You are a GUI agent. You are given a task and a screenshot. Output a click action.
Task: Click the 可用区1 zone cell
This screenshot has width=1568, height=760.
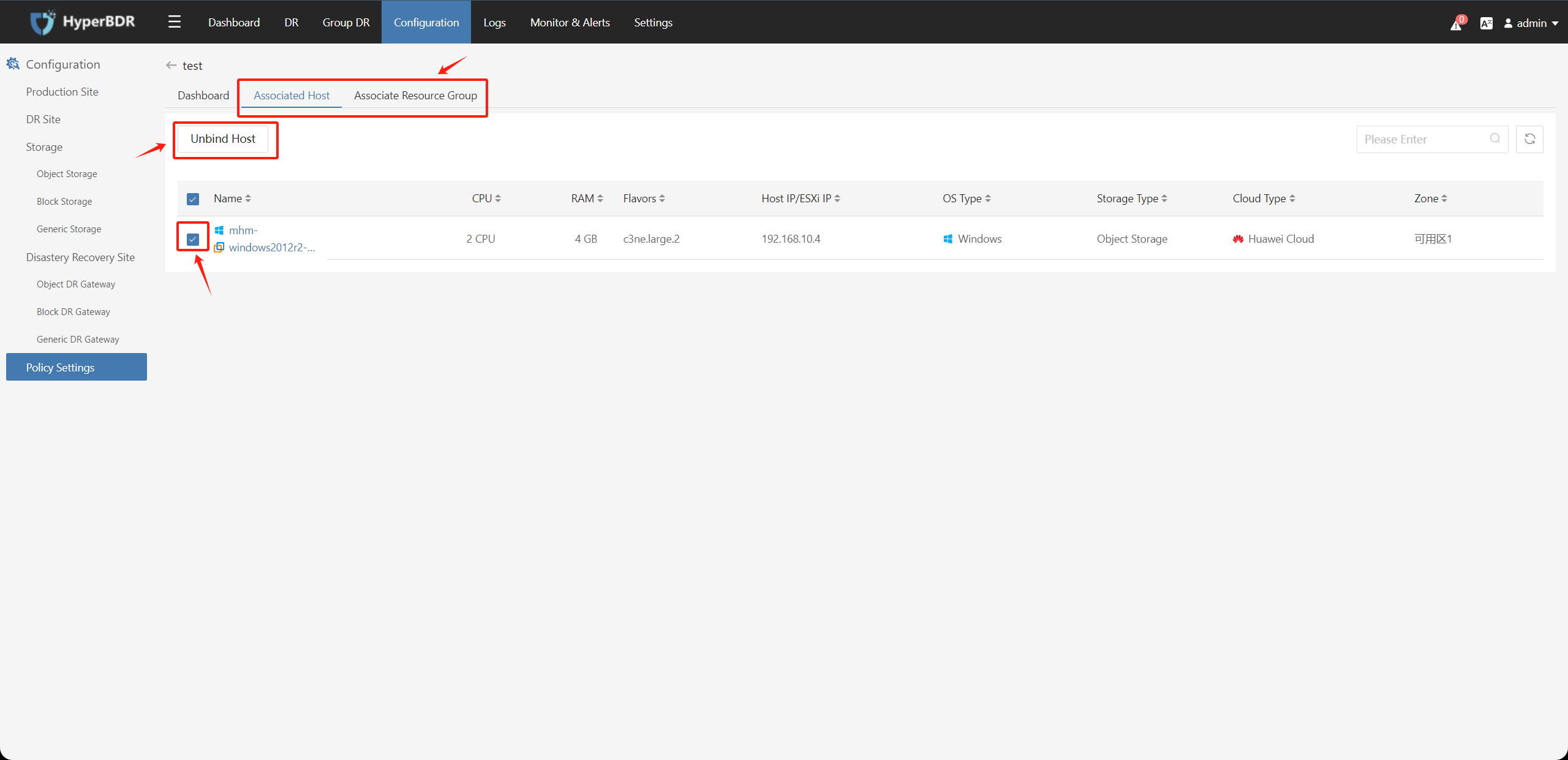click(x=1433, y=239)
